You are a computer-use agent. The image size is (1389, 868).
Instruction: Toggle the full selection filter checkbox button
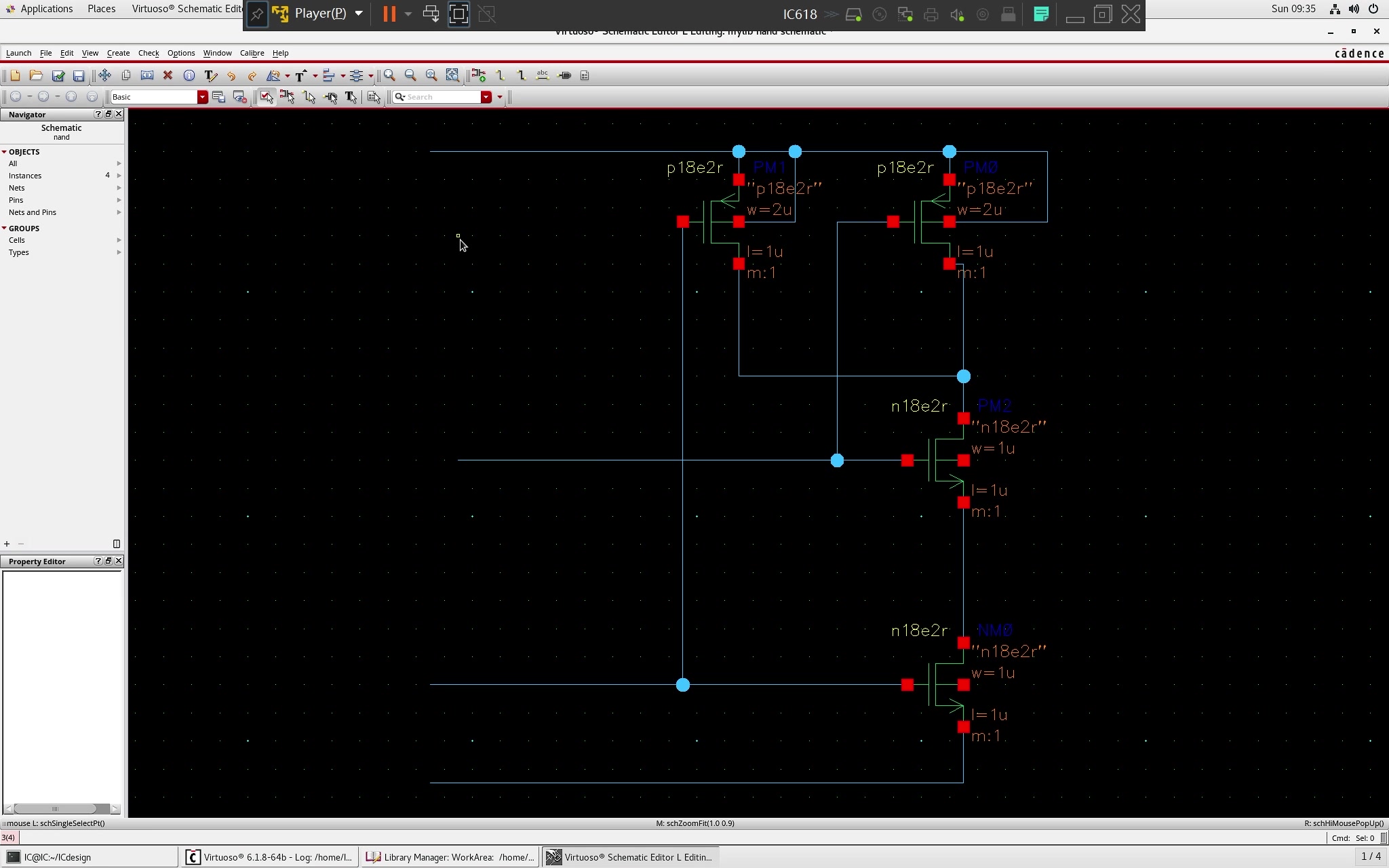266,97
